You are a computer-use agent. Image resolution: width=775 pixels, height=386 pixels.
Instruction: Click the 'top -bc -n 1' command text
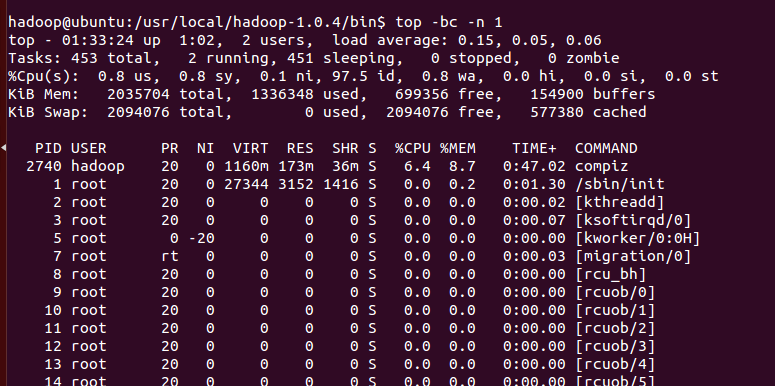click(x=449, y=22)
